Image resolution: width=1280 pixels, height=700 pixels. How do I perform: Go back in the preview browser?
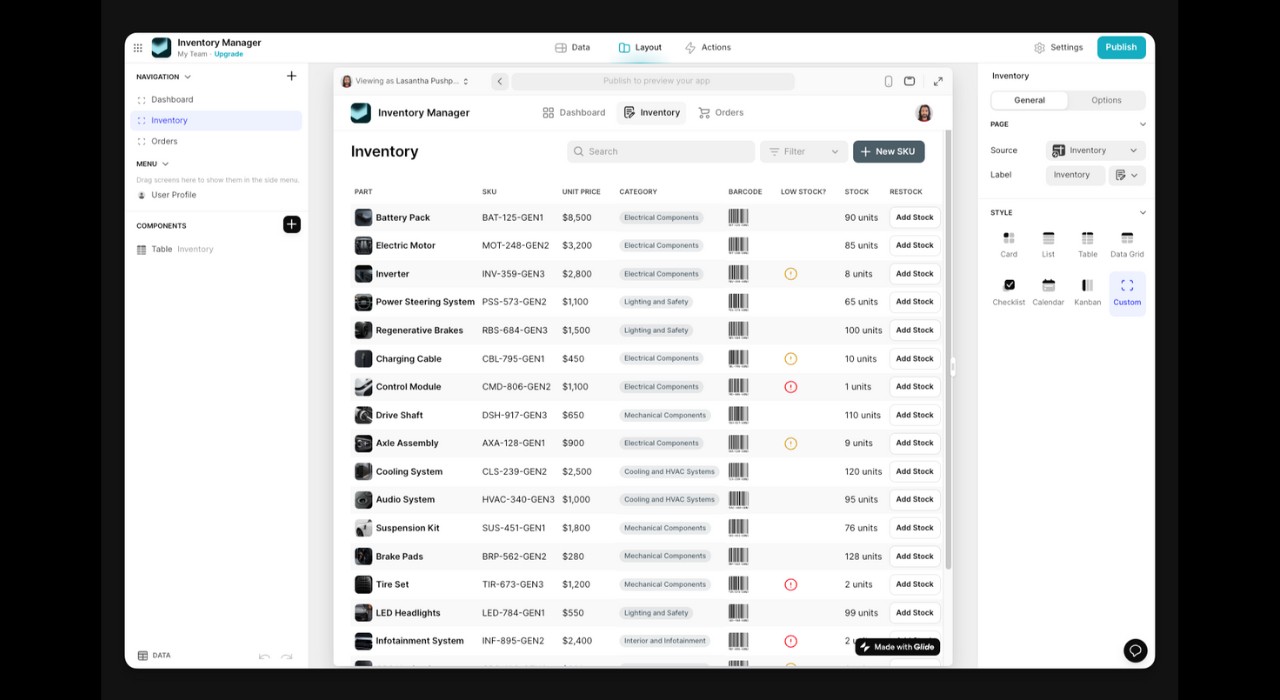(x=500, y=81)
